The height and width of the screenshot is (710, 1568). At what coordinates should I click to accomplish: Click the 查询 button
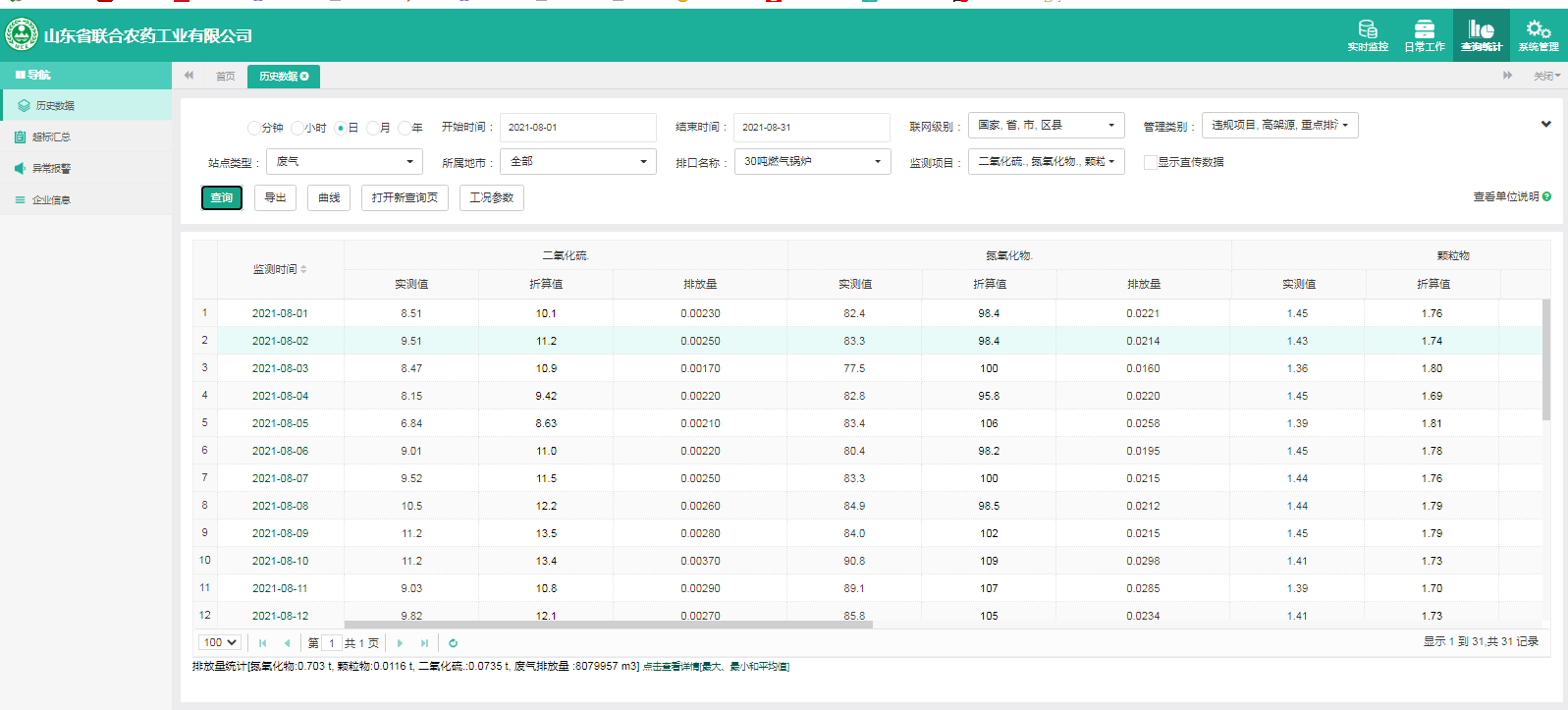[x=222, y=197]
